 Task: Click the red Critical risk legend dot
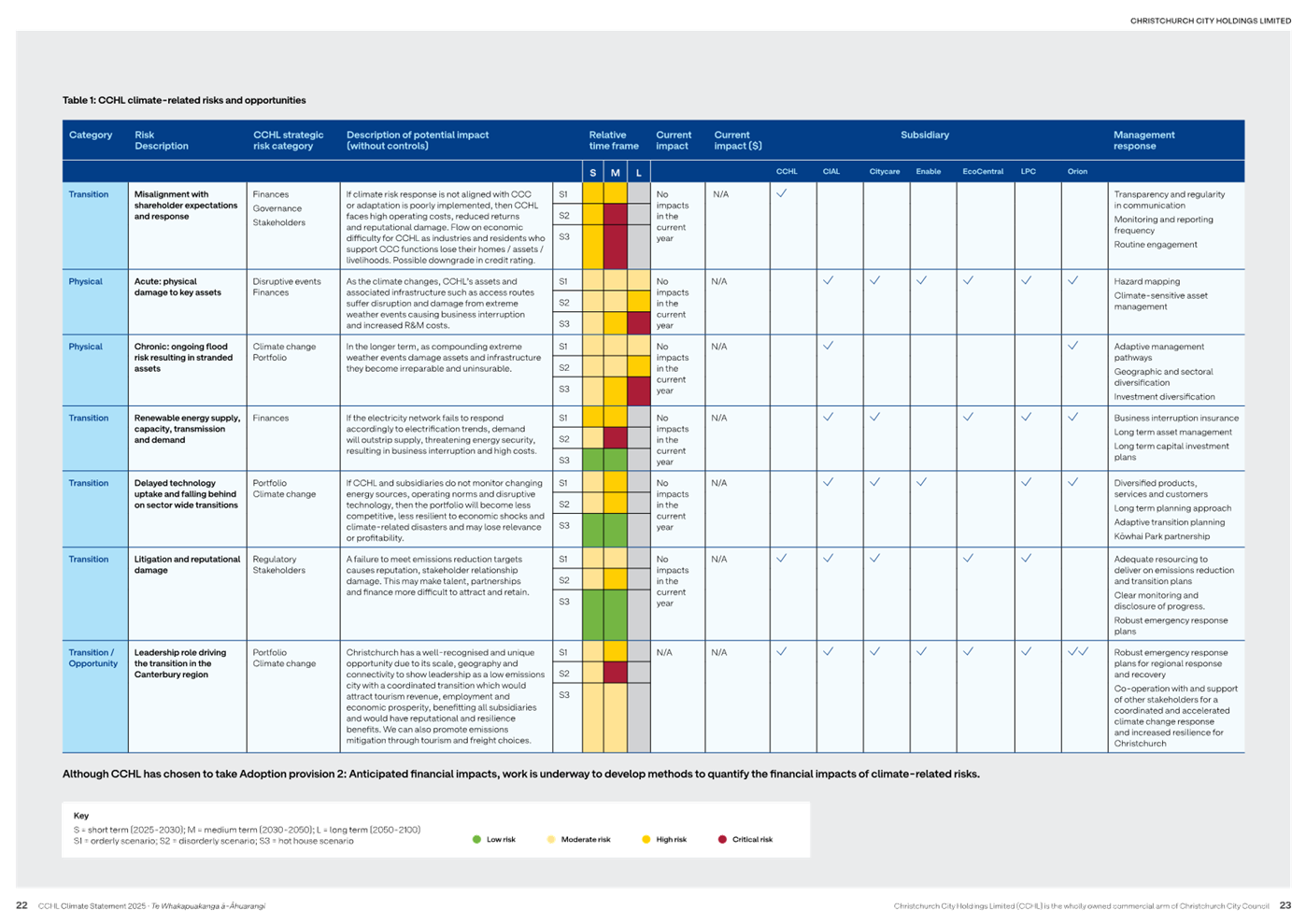722,839
